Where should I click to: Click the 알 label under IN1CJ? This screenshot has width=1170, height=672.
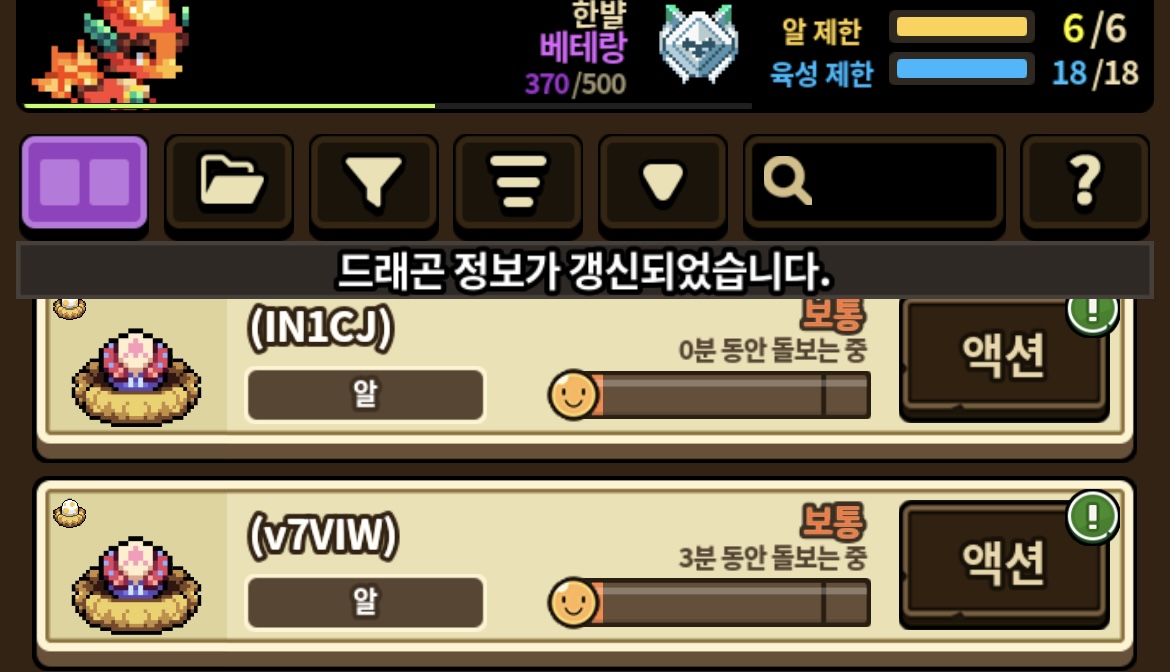366,395
